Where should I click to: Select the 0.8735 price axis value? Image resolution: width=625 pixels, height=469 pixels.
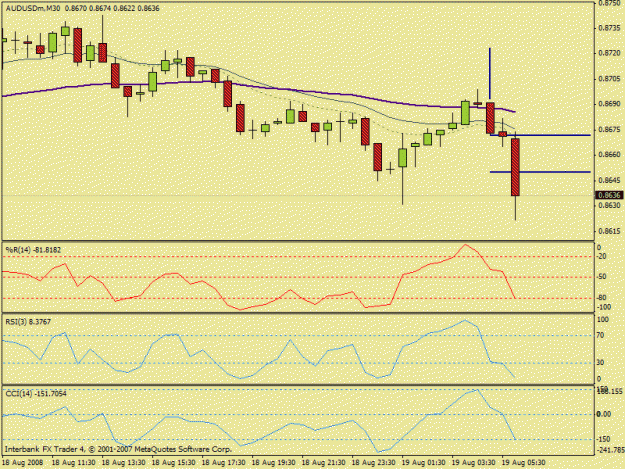click(609, 28)
